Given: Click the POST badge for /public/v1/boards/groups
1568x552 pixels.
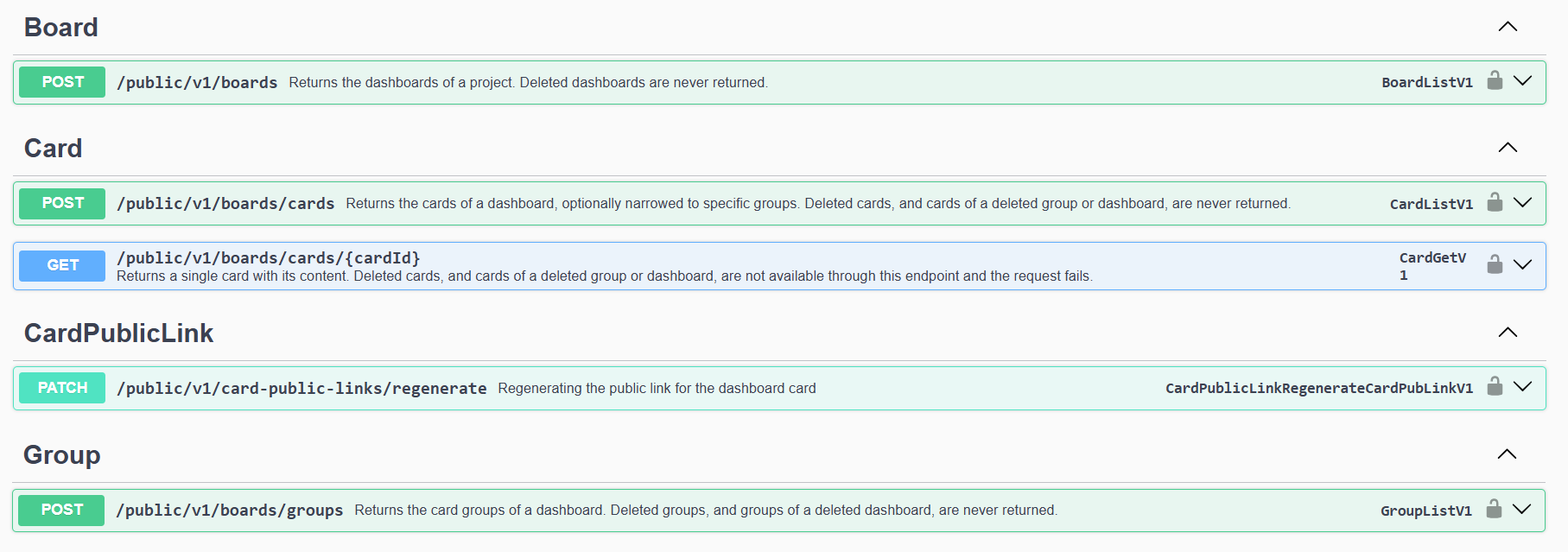Looking at the screenshot, I should (x=61, y=510).
